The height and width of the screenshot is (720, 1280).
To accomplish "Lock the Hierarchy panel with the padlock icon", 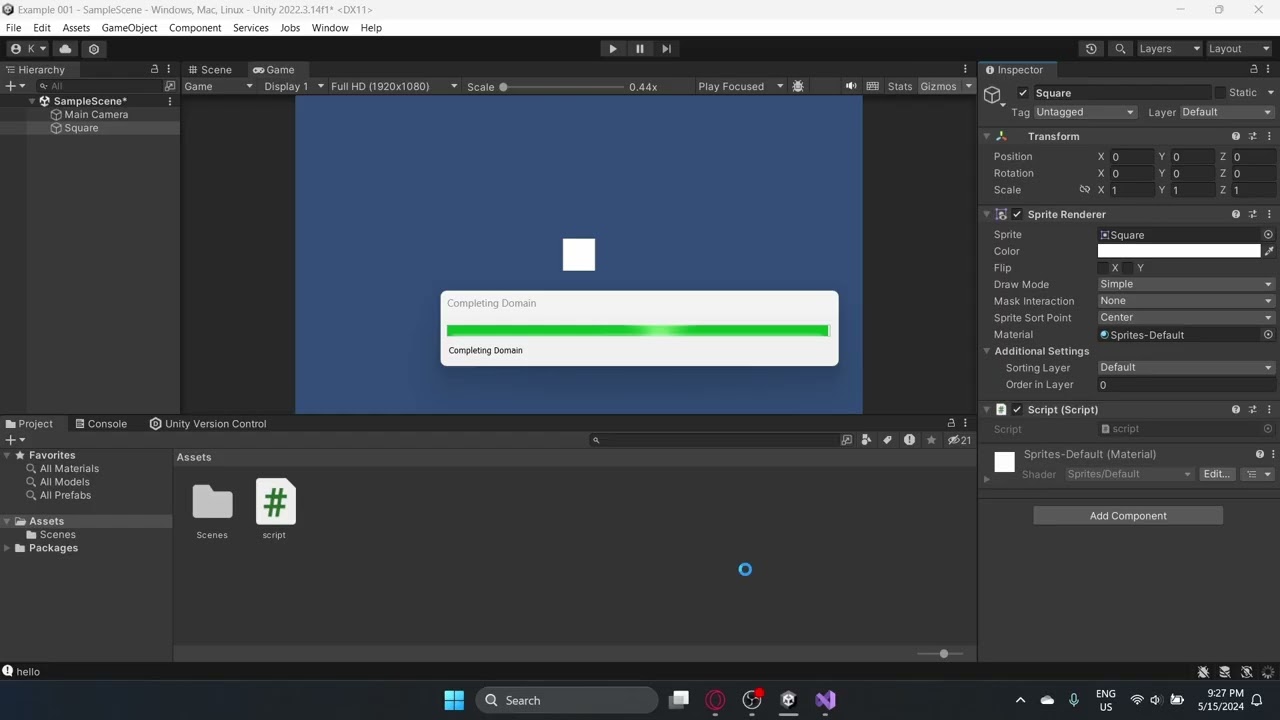I will pos(154,69).
